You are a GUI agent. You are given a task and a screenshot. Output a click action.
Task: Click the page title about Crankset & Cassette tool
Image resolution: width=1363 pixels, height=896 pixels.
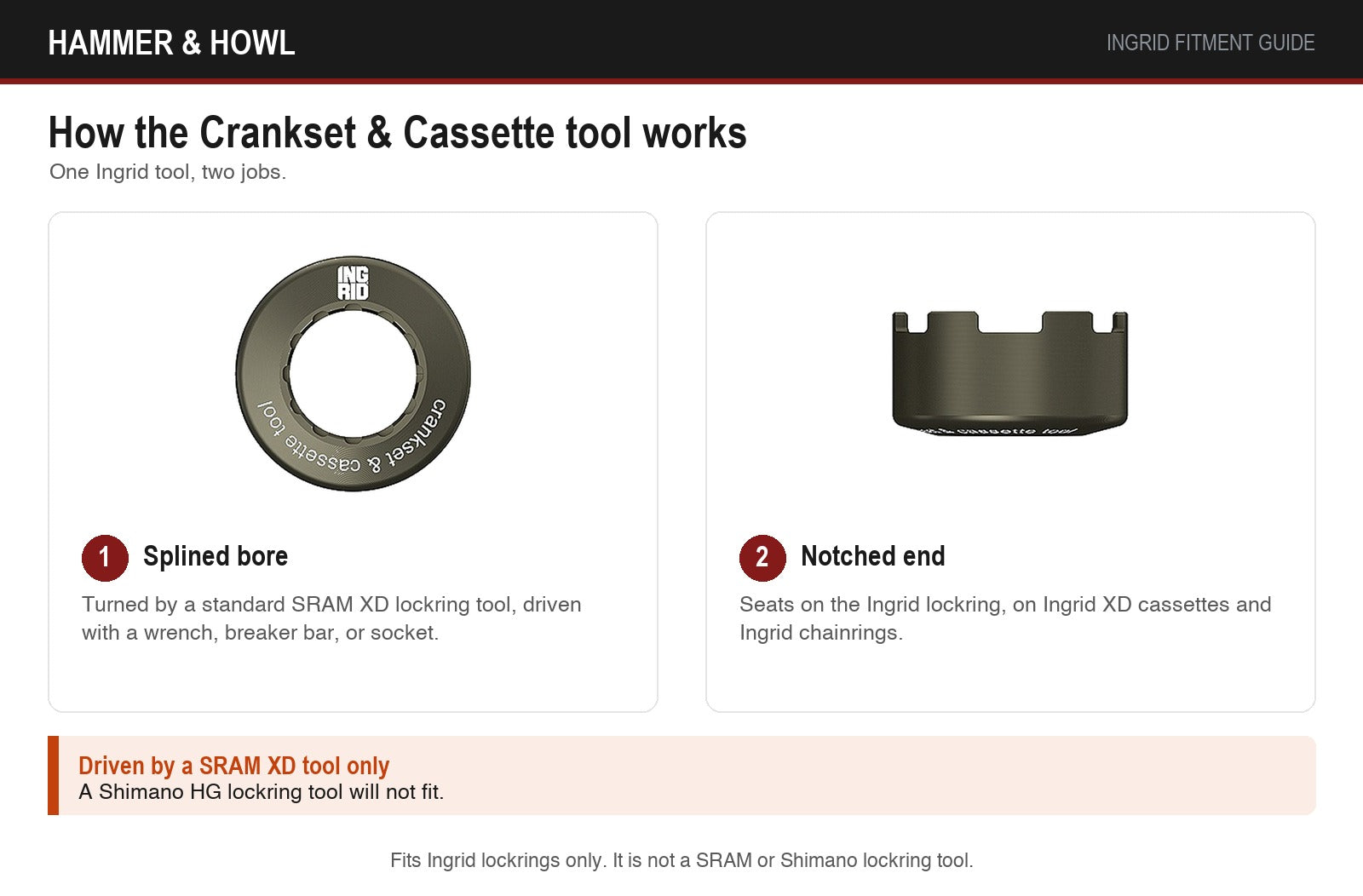[x=398, y=133]
